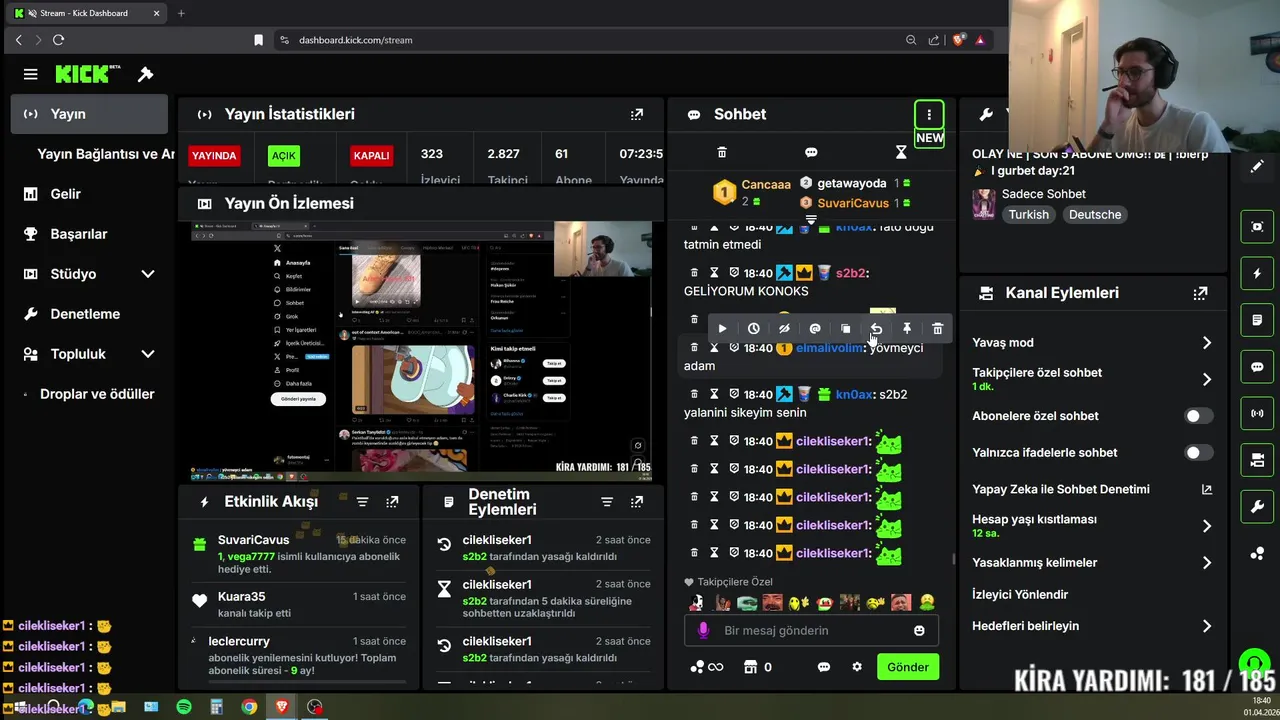Click username s2b2 in chat
The height and width of the screenshot is (720, 1280).
point(852,273)
